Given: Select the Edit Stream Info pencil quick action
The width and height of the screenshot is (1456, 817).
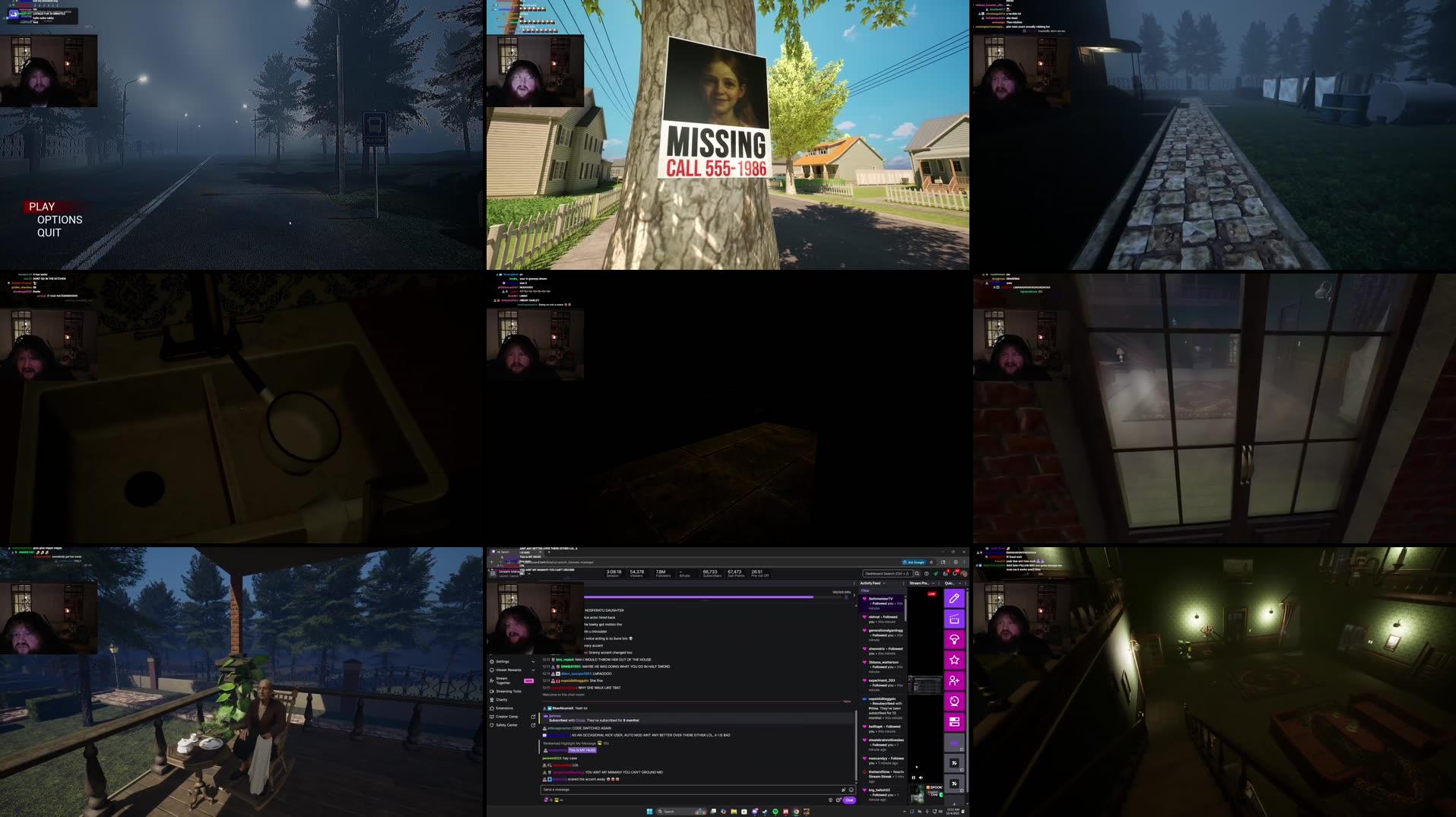Looking at the screenshot, I should point(954,598).
